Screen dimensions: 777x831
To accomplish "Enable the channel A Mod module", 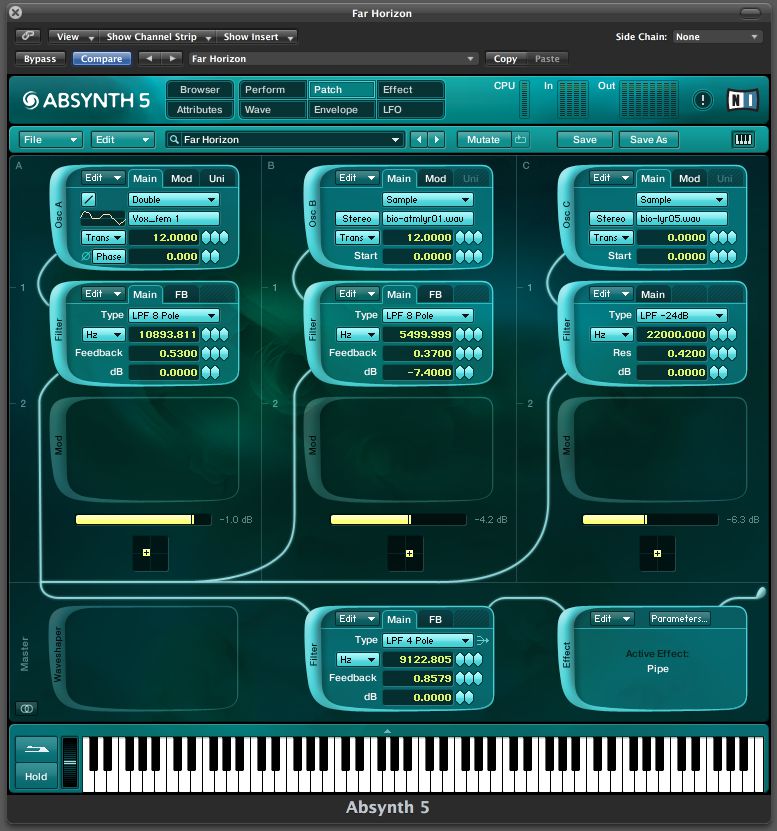I will point(58,446).
